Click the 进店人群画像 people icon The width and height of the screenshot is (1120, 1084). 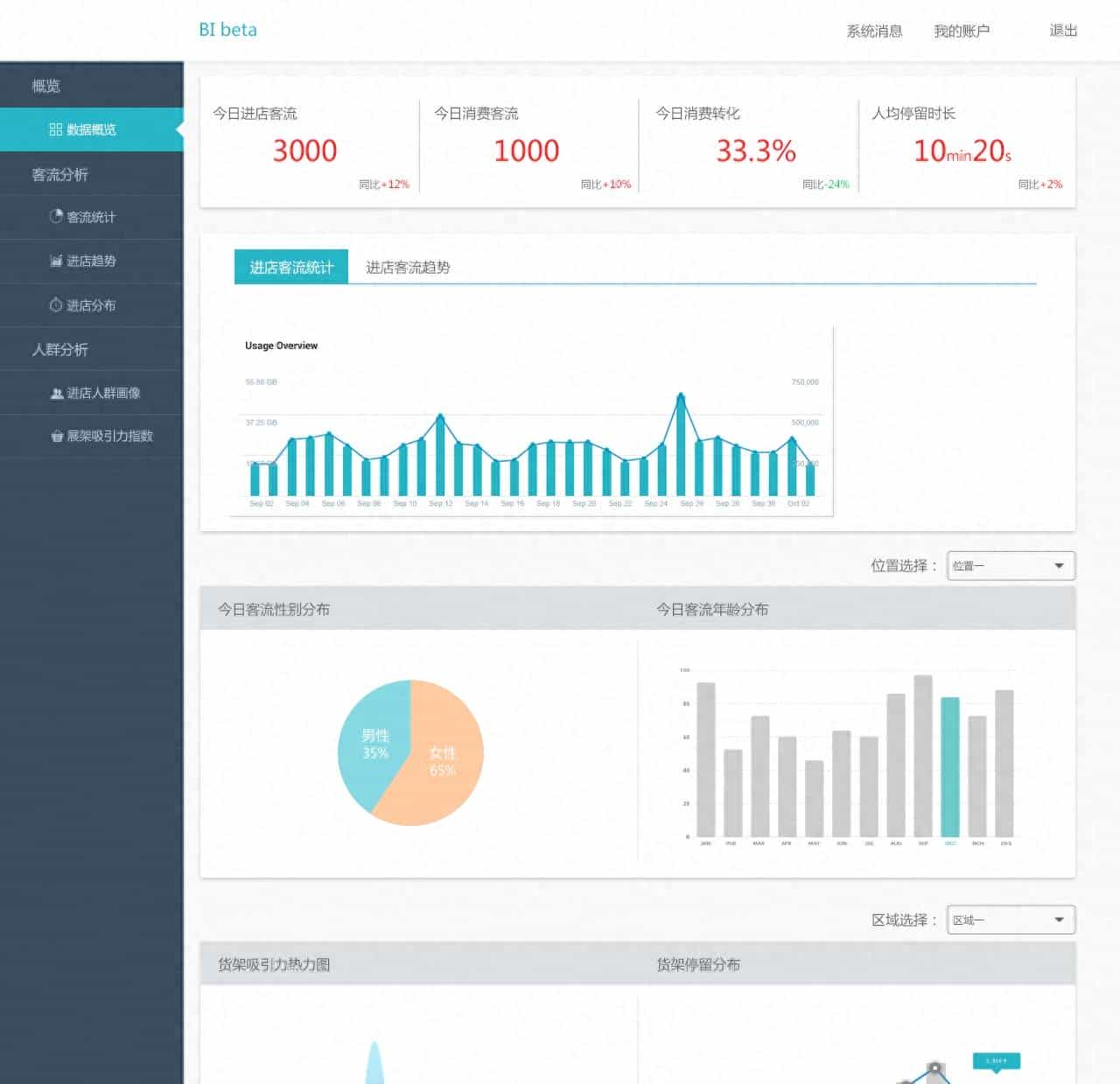[x=57, y=393]
